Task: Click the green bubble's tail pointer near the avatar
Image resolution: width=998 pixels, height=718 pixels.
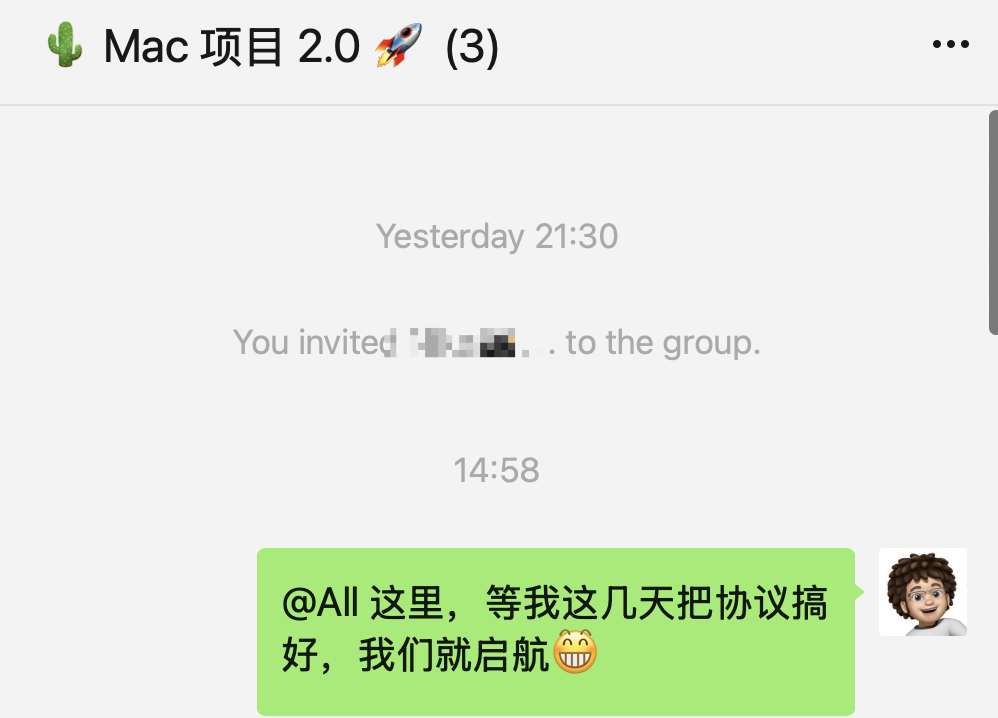Action: 860,592
